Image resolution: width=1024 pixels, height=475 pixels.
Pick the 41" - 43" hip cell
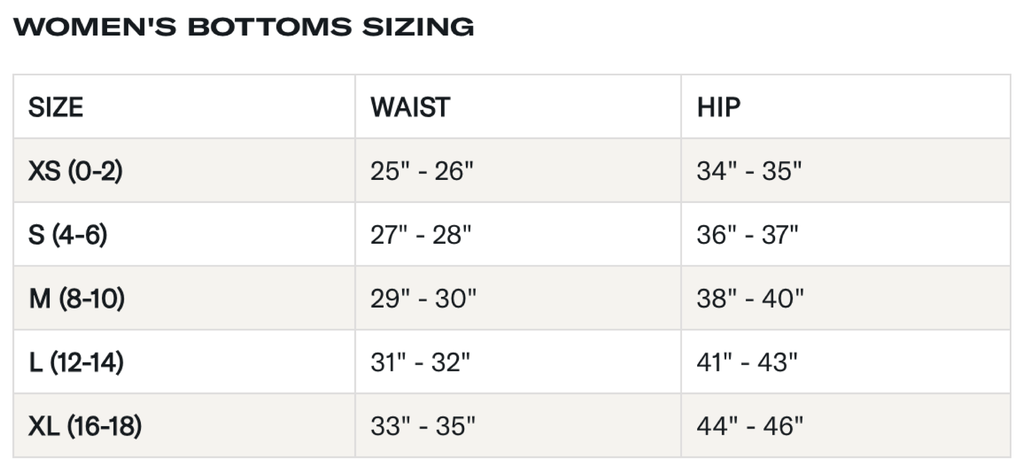pyautogui.click(x=747, y=363)
